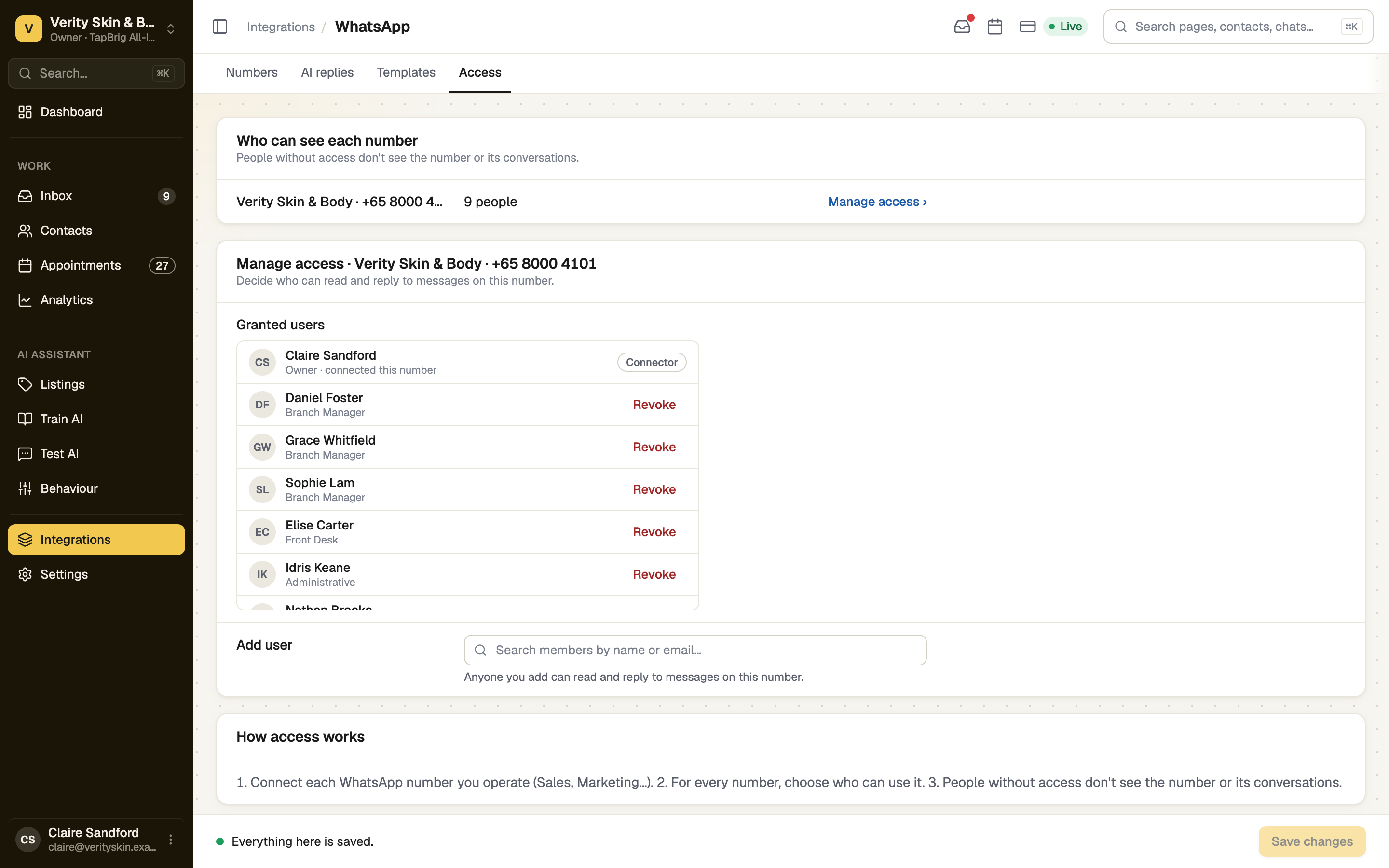Image resolution: width=1389 pixels, height=868 pixels.
Task: Click the Connector badge for Claire Sandford
Action: [652, 362]
